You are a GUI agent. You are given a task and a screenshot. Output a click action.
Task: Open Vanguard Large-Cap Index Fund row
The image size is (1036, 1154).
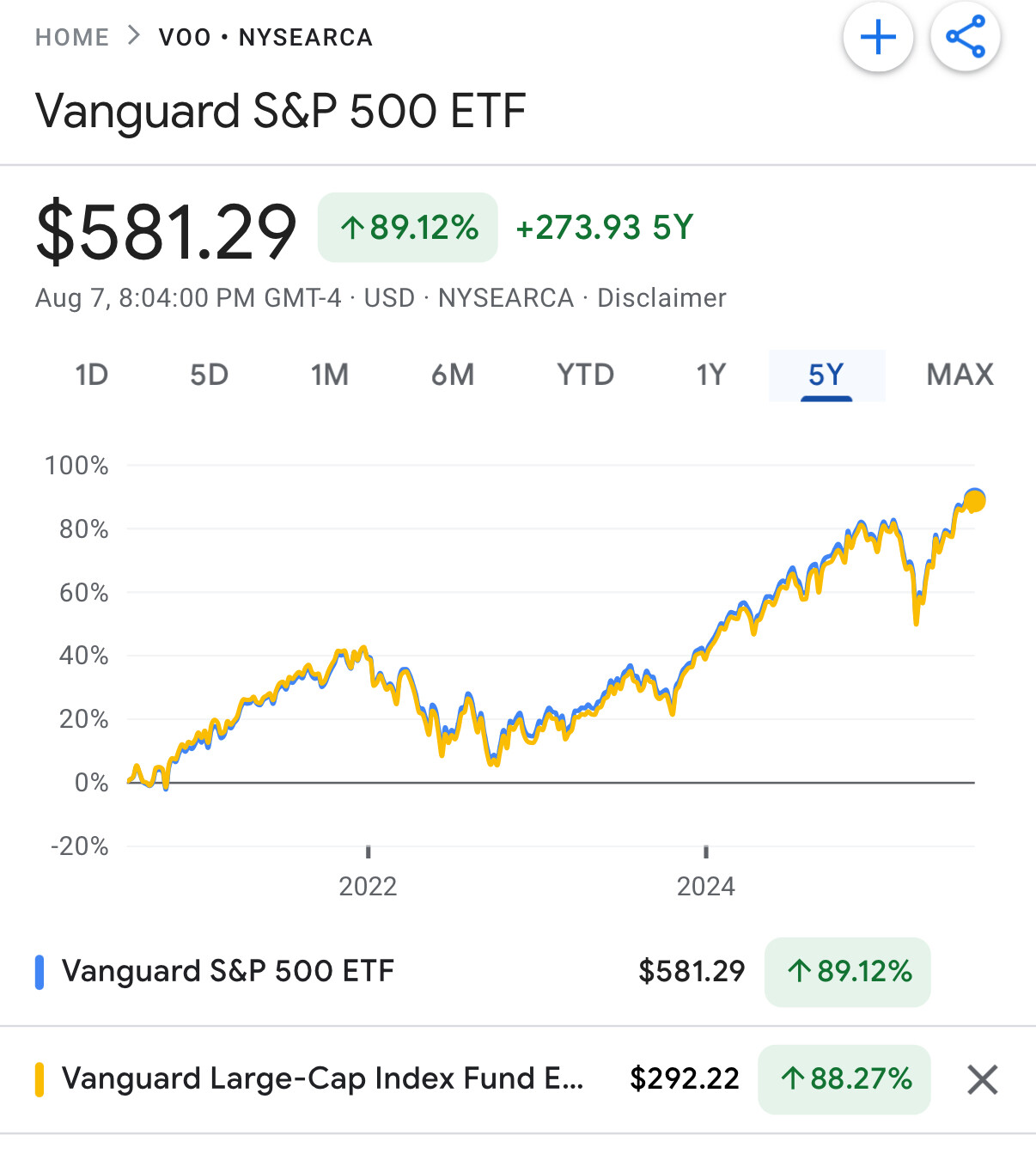(x=322, y=1079)
